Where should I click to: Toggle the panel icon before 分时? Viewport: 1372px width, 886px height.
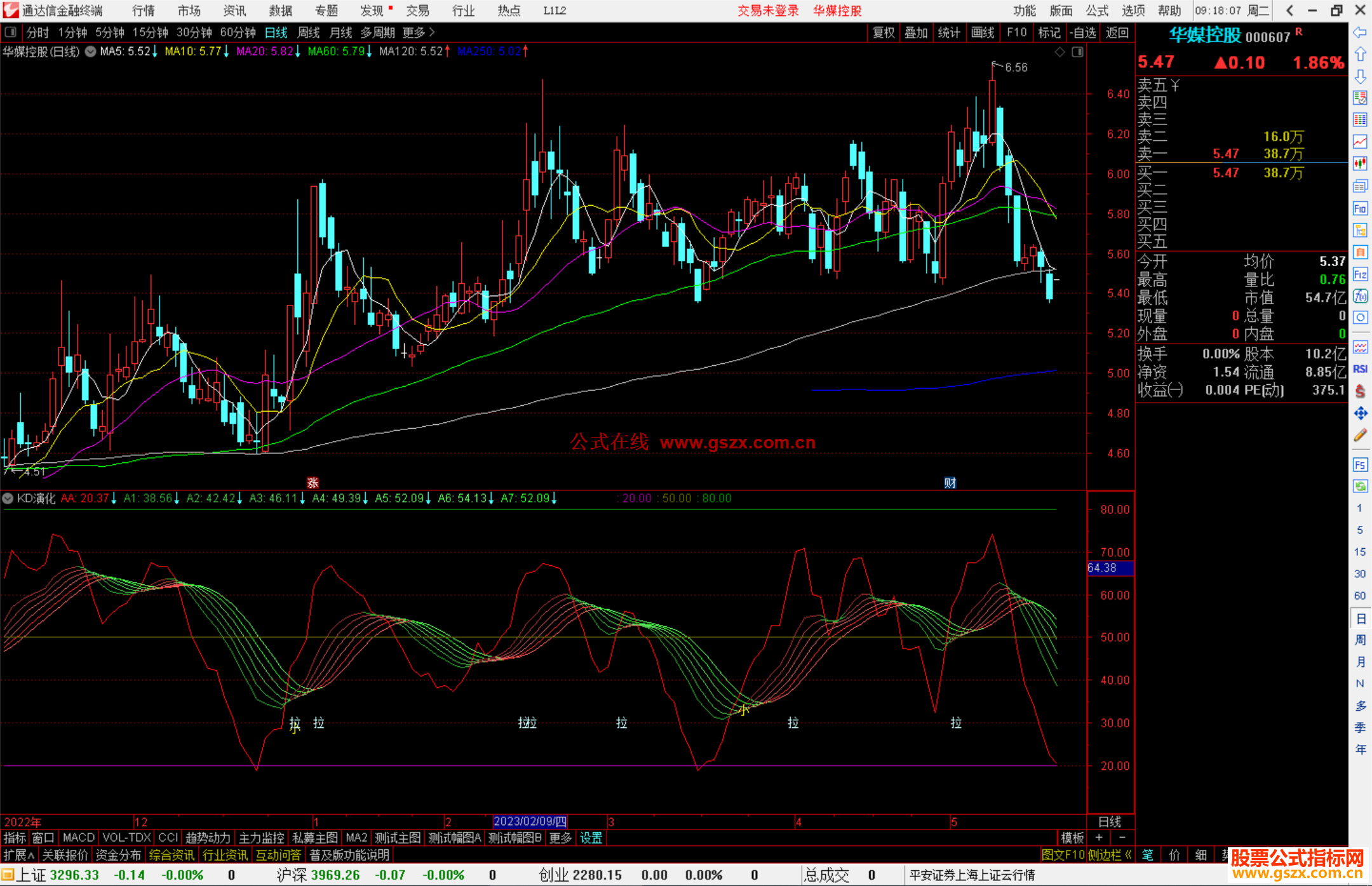pyautogui.click(x=11, y=32)
